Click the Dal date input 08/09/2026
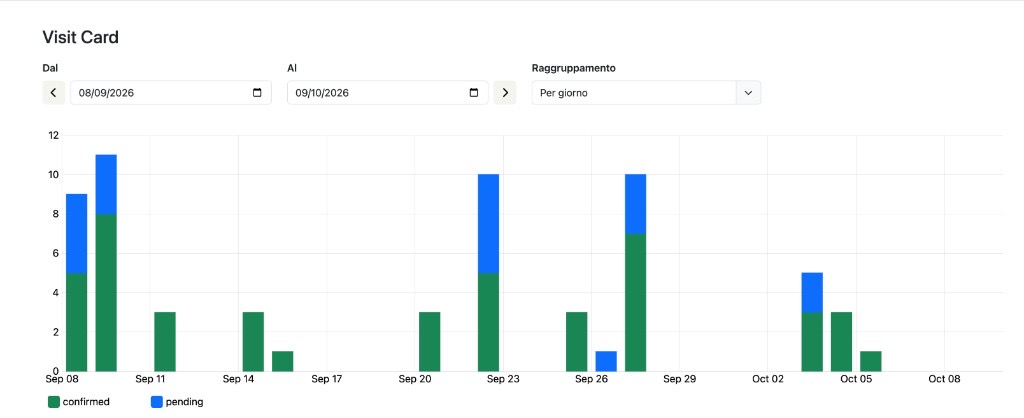 (x=171, y=93)
